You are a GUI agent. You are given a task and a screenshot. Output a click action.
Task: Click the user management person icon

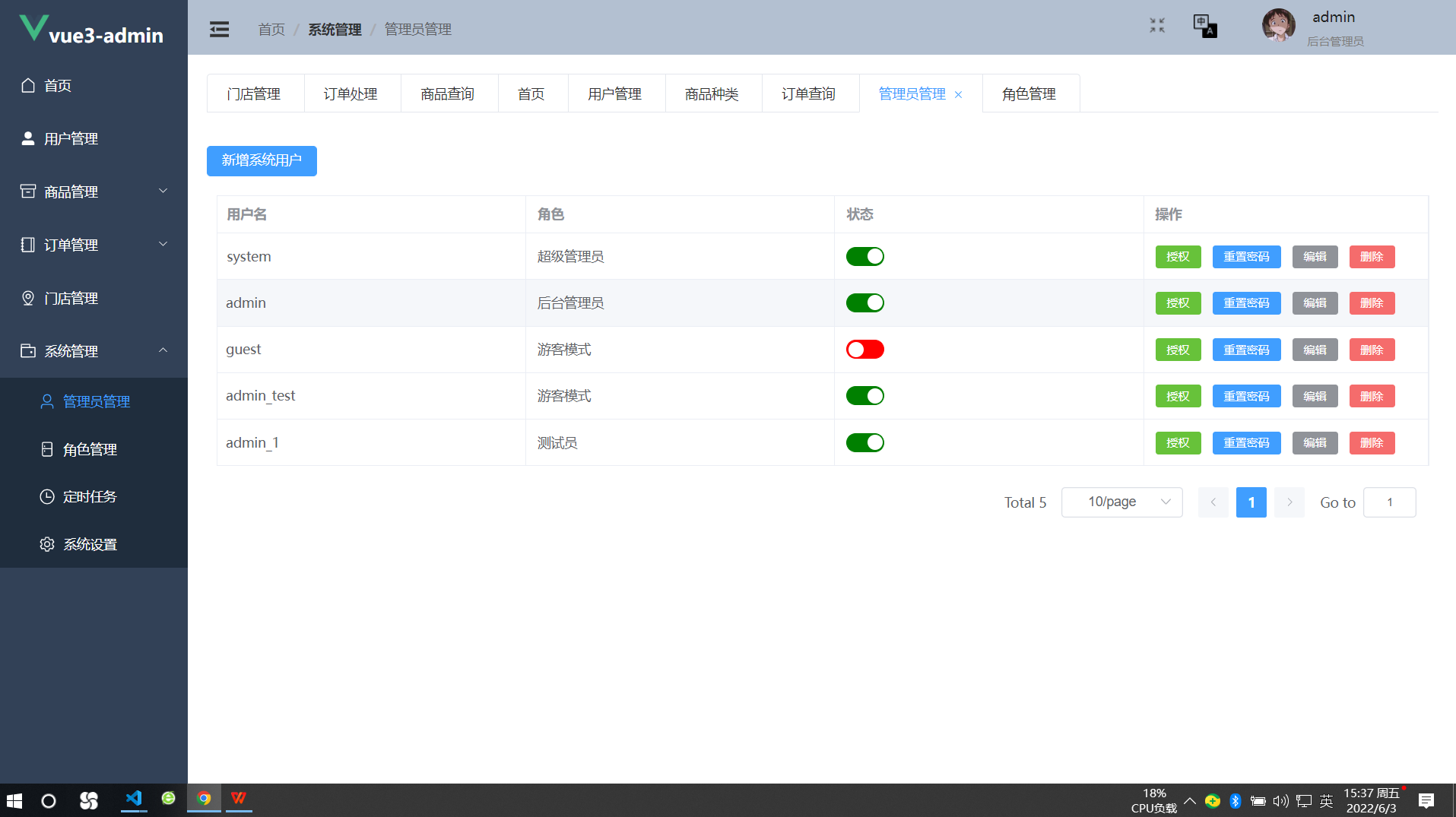click(x=28, y=138)
